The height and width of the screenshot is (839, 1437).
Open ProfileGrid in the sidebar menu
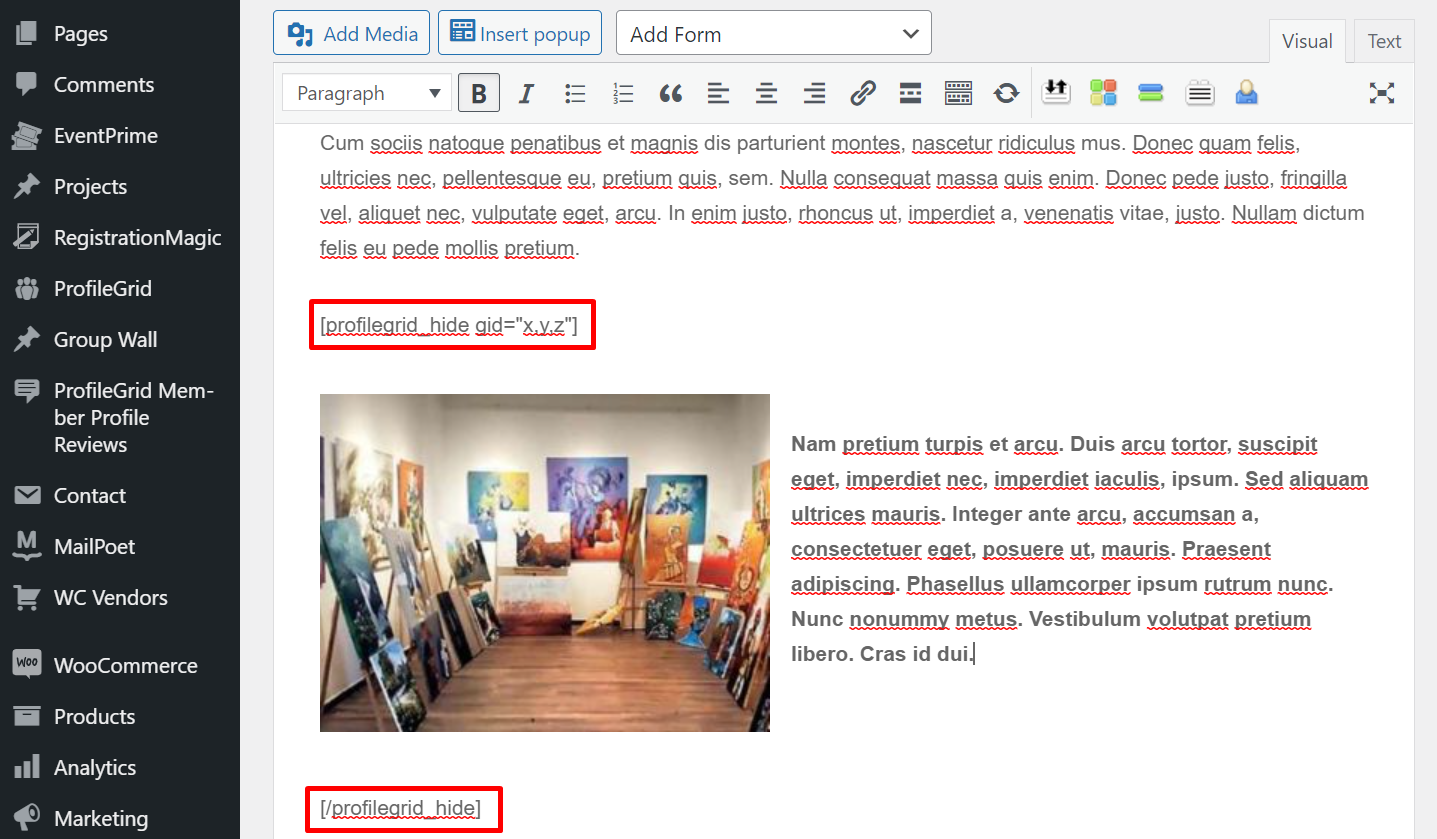[102, 289]
